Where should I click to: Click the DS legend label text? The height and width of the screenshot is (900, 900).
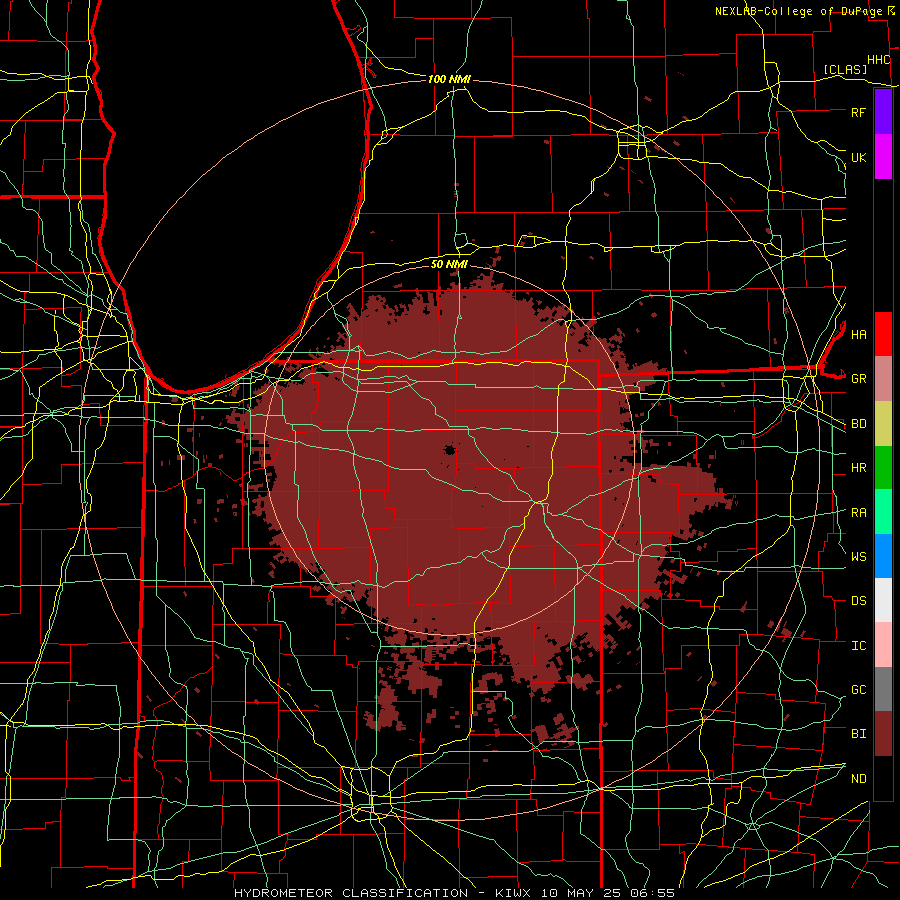(x=858, y=601)
